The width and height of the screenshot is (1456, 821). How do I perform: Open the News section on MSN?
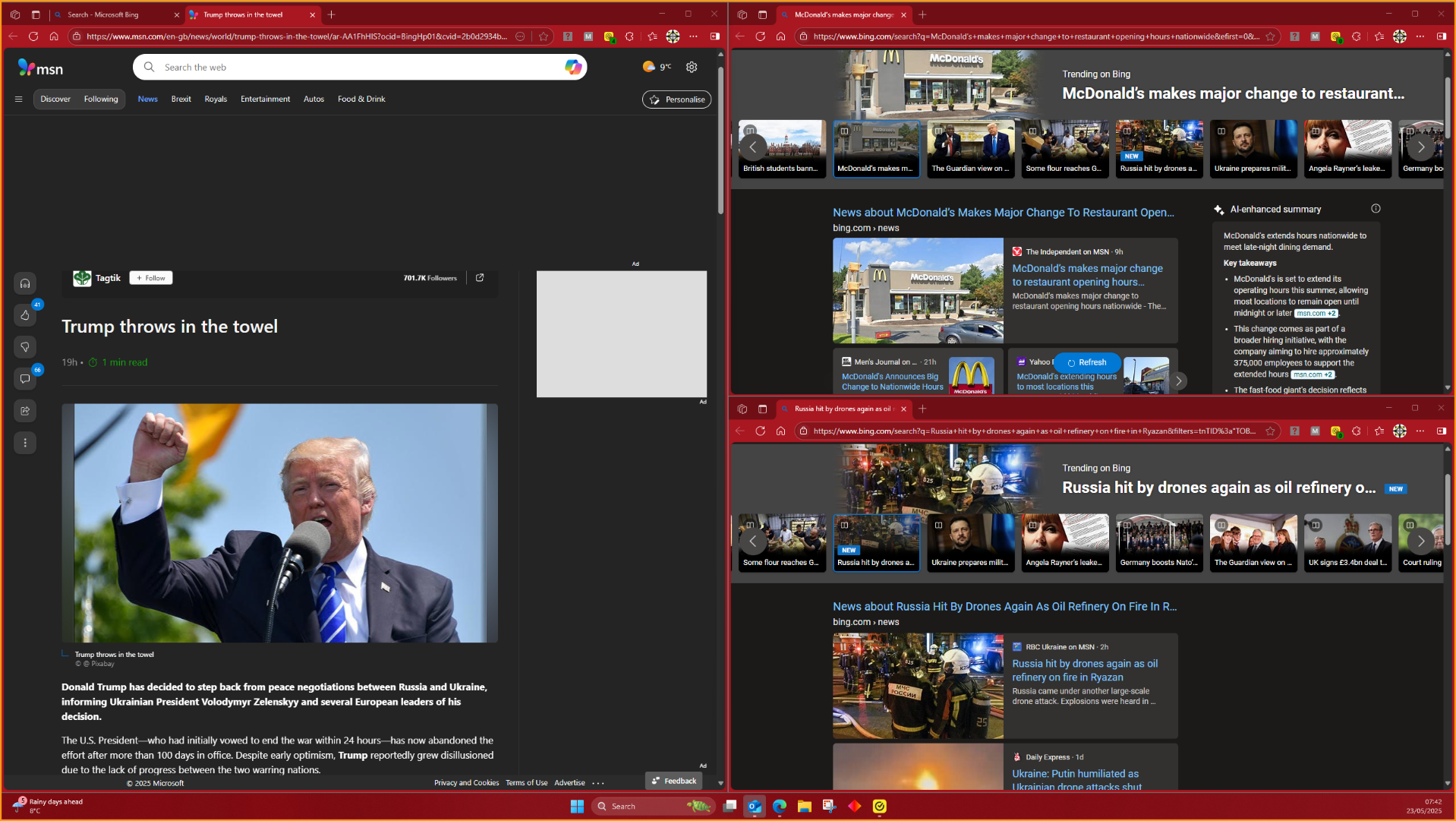pos(148,99)
